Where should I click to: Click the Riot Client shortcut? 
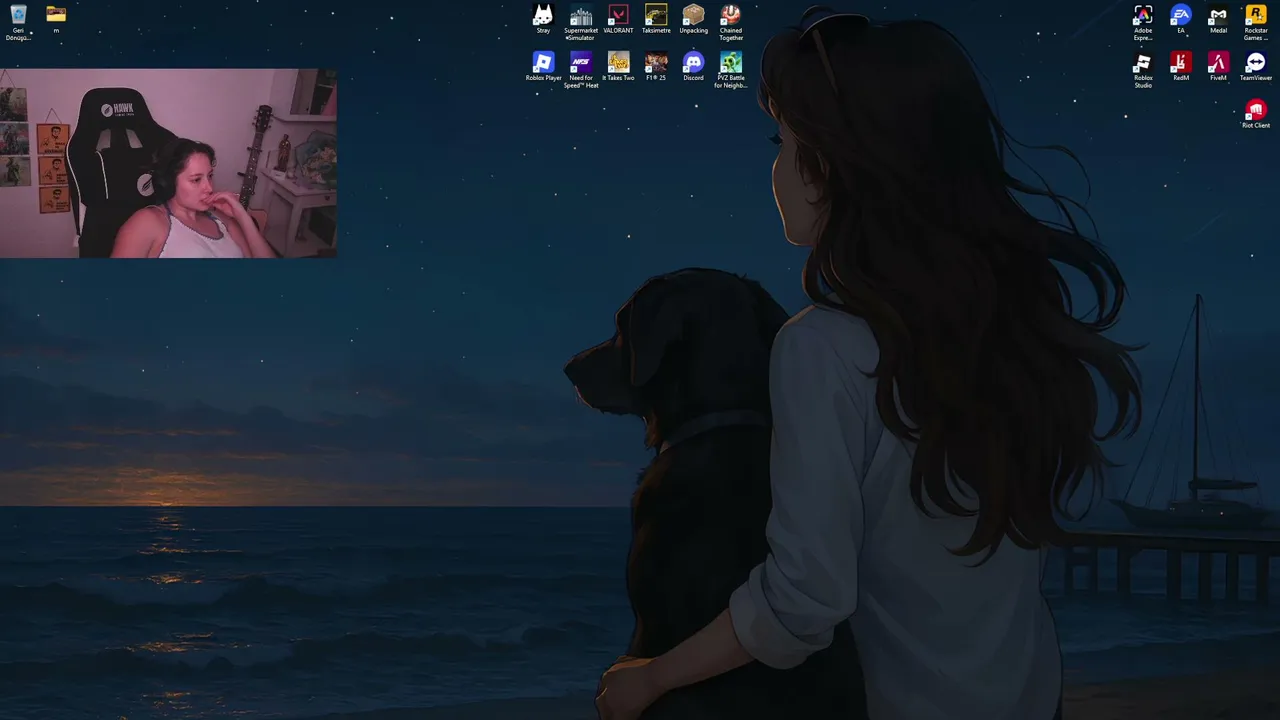tap(1256, 111)
